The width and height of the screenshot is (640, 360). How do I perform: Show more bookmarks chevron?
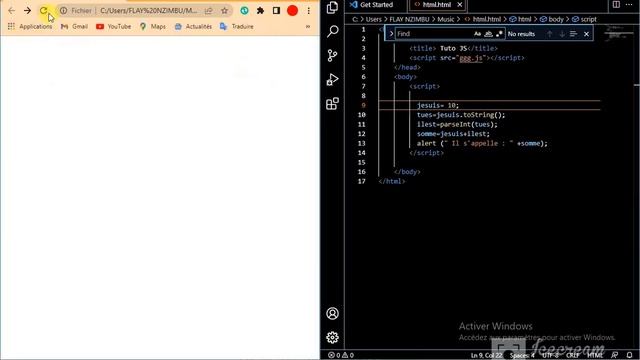point(308,27)
